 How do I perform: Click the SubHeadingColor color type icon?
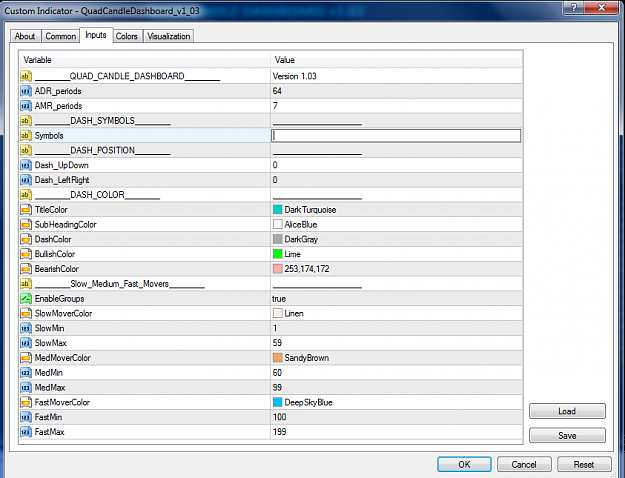tap(26, 224)
